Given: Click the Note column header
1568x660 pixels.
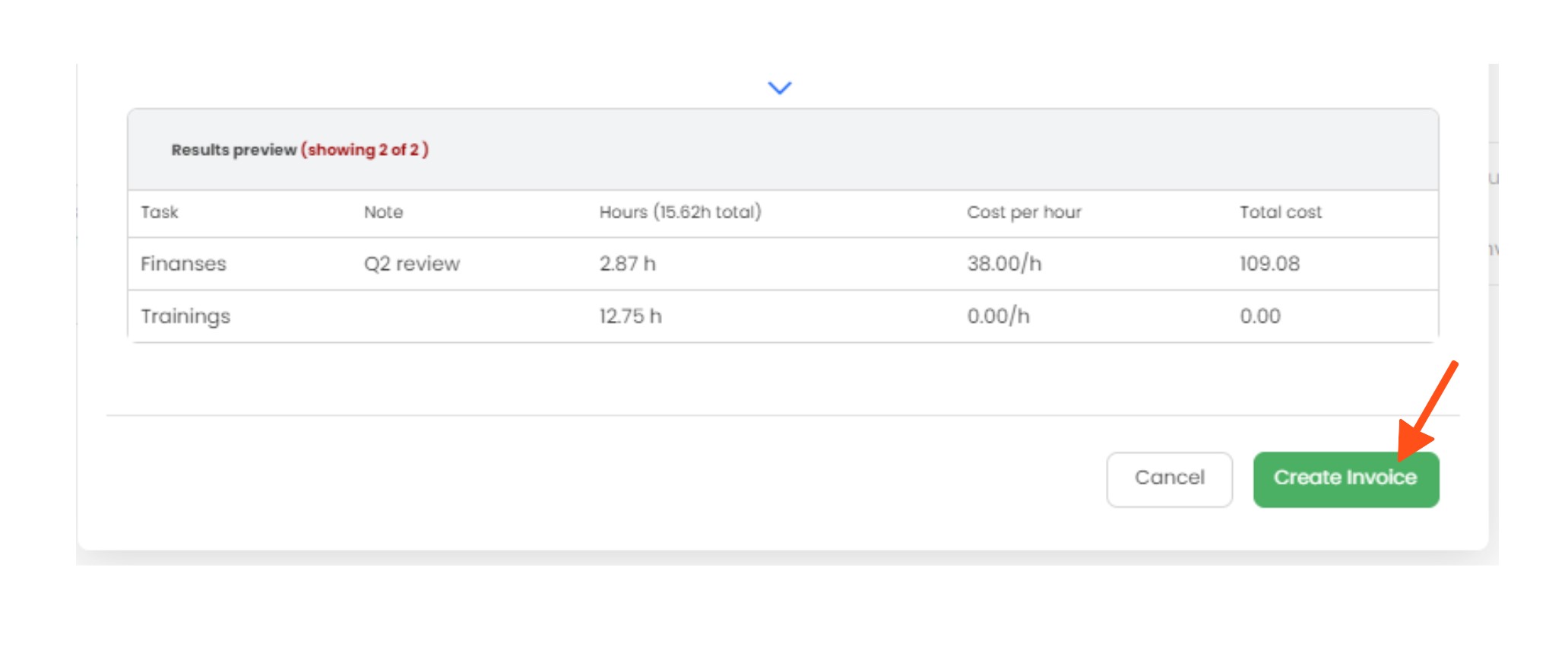Looking at the screenshot, I should tap(383, 212).
